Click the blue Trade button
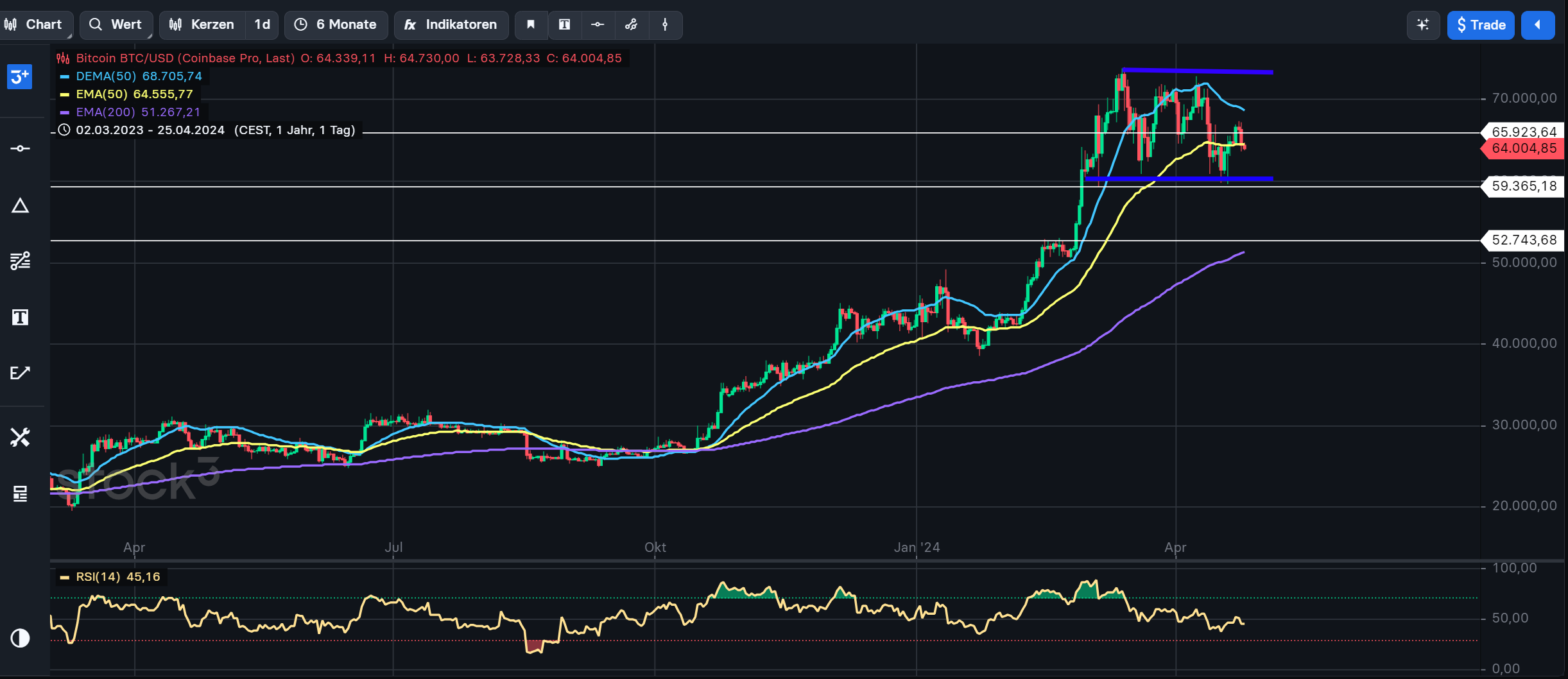This screenshot has height=679, width=1568. click(x=1481, y=25)
